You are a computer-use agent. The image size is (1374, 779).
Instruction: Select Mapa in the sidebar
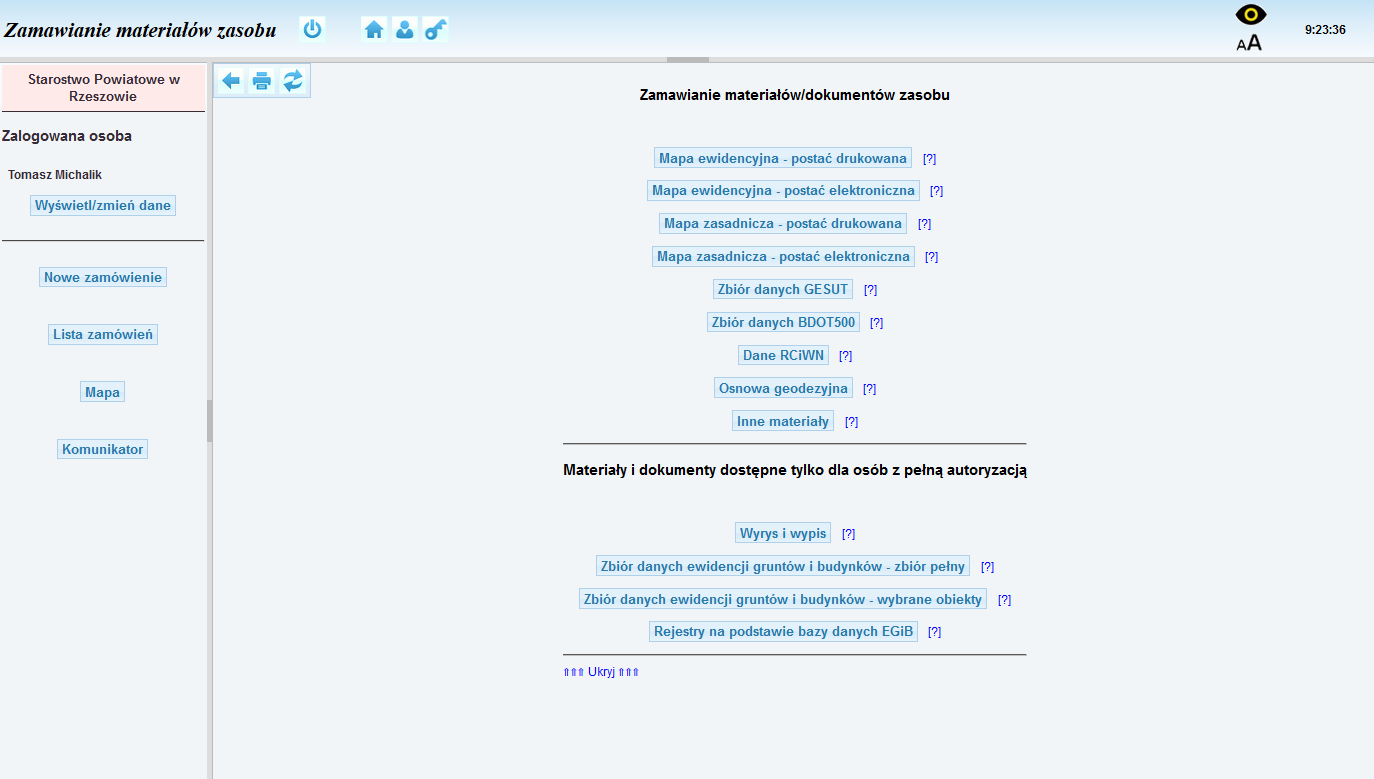(x=102, y=392)
